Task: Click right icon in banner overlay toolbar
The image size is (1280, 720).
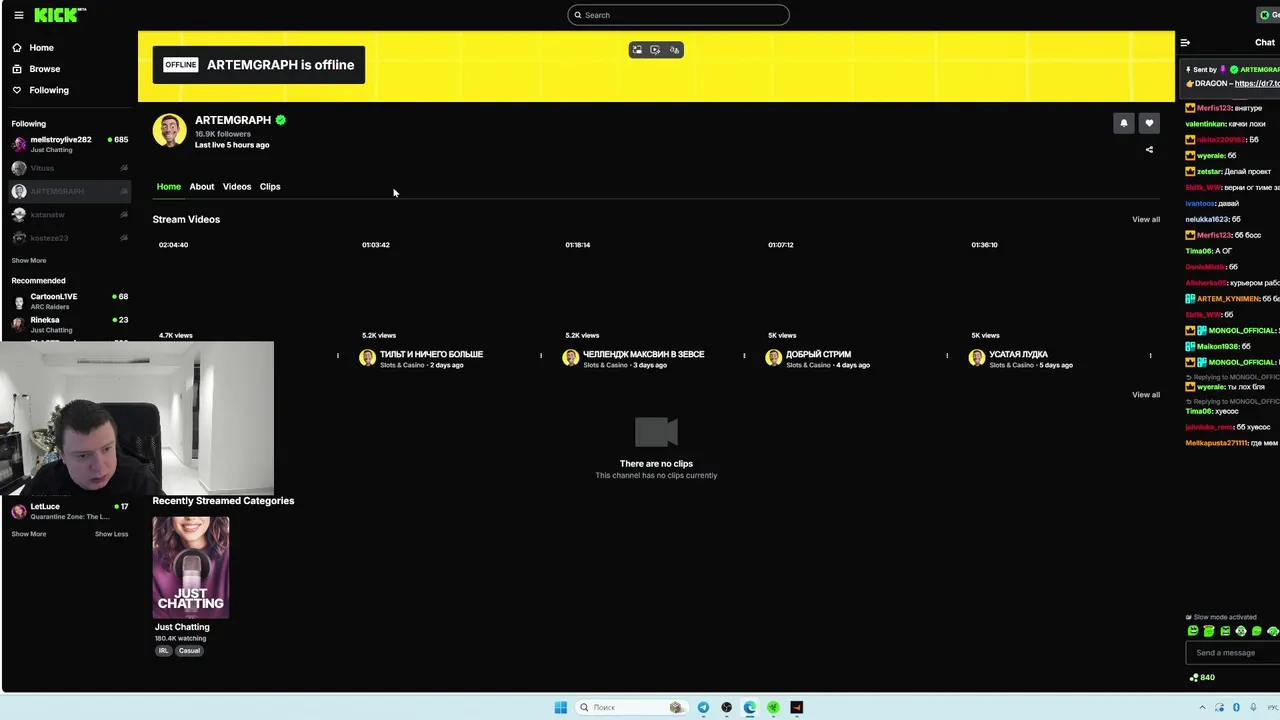Action: (x=674, y=50)
